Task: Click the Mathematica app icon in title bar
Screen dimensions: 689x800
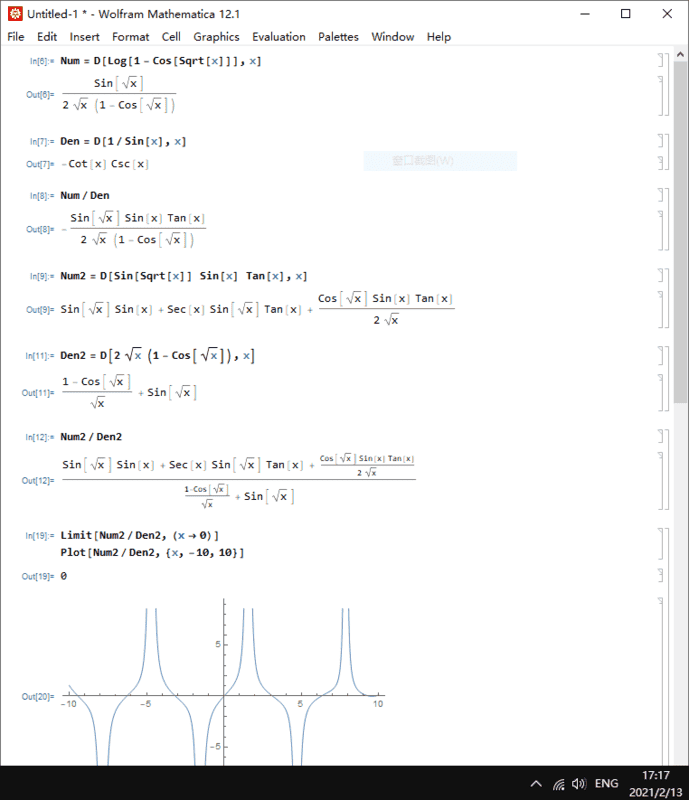Action: click(14, 14)
